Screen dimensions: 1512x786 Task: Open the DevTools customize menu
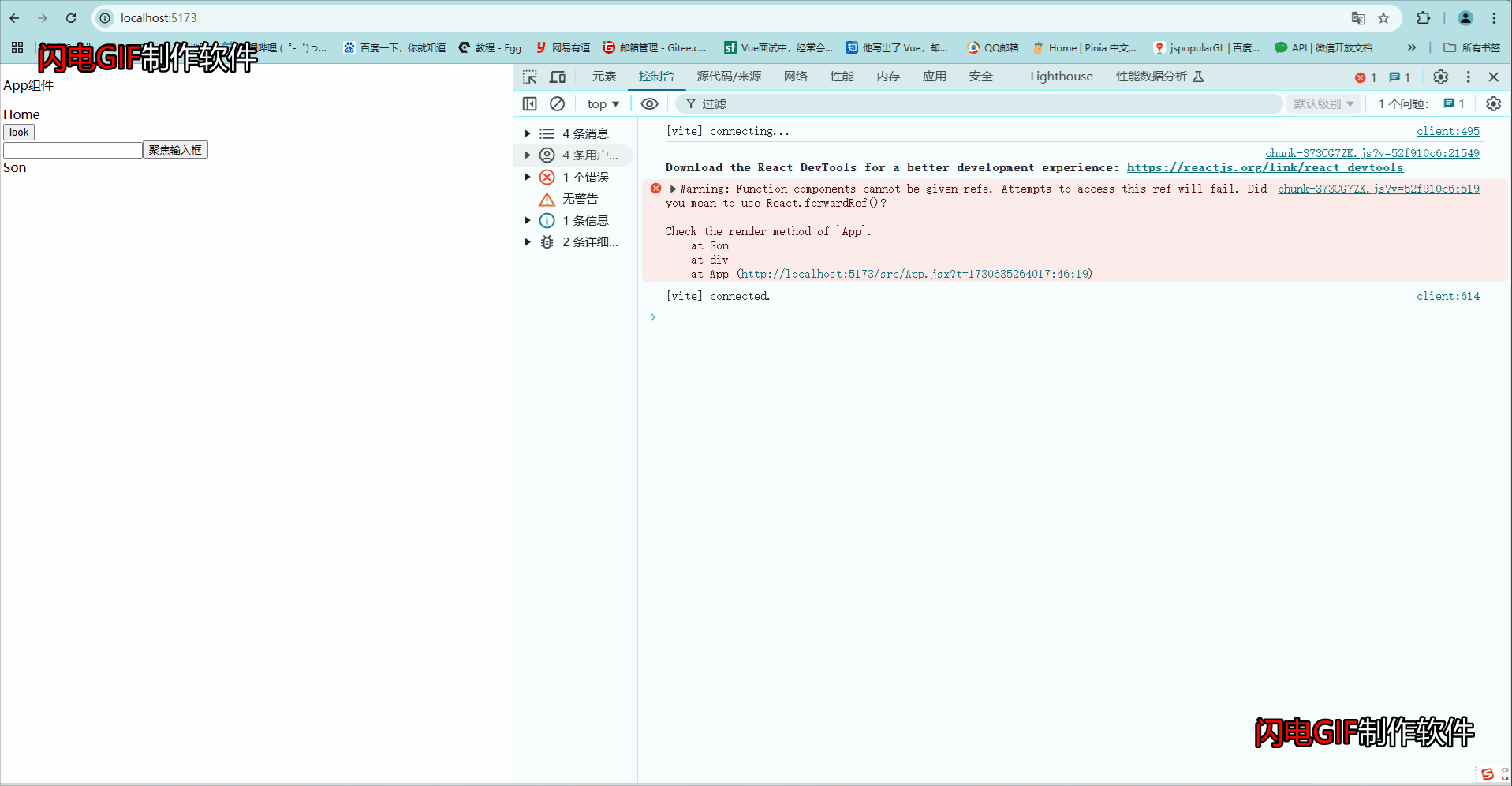[1468, 77]
